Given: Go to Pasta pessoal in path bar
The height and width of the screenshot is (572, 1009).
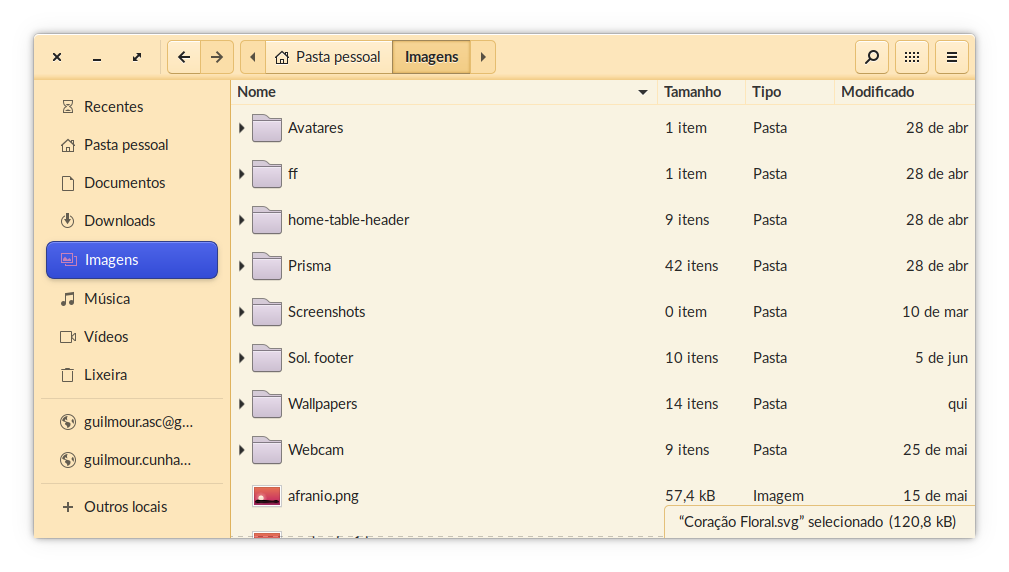Looking at the screenshot, I should [x=328, y=57].
